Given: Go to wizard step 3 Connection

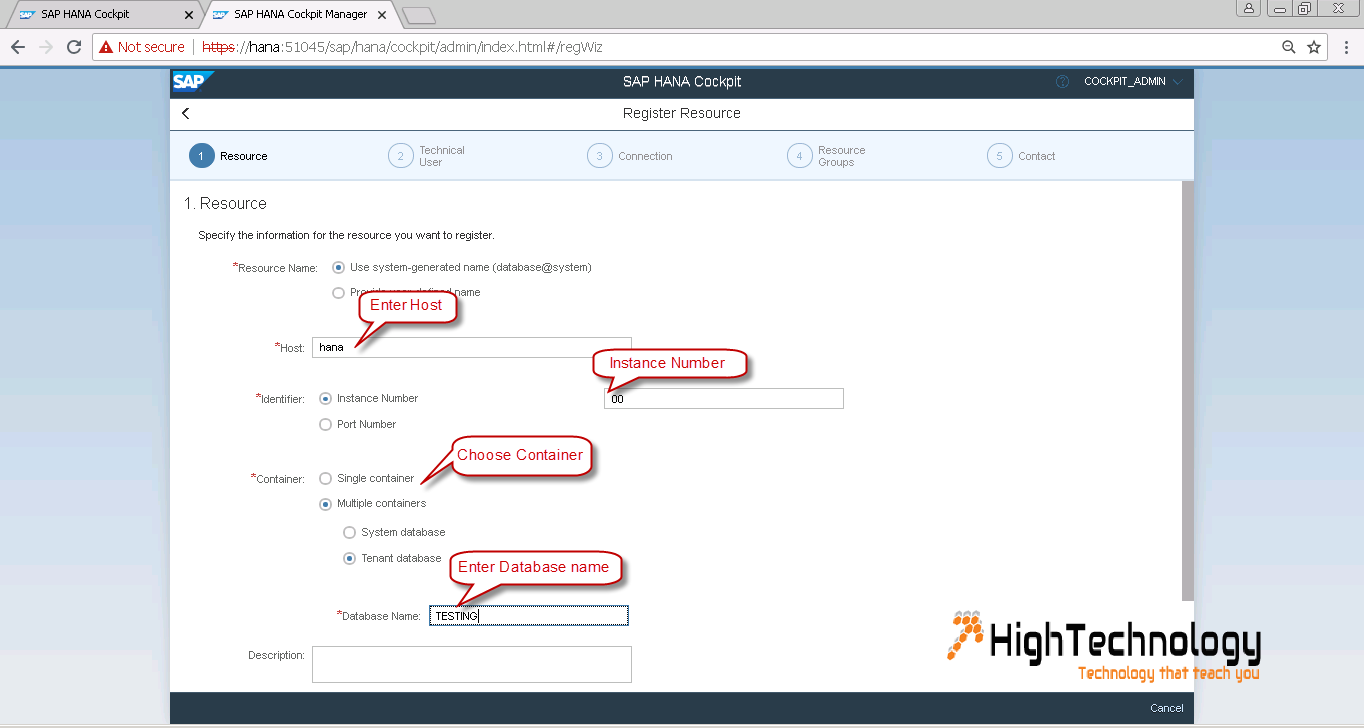Looking at the screenshot, I should [x=630, y=156].
